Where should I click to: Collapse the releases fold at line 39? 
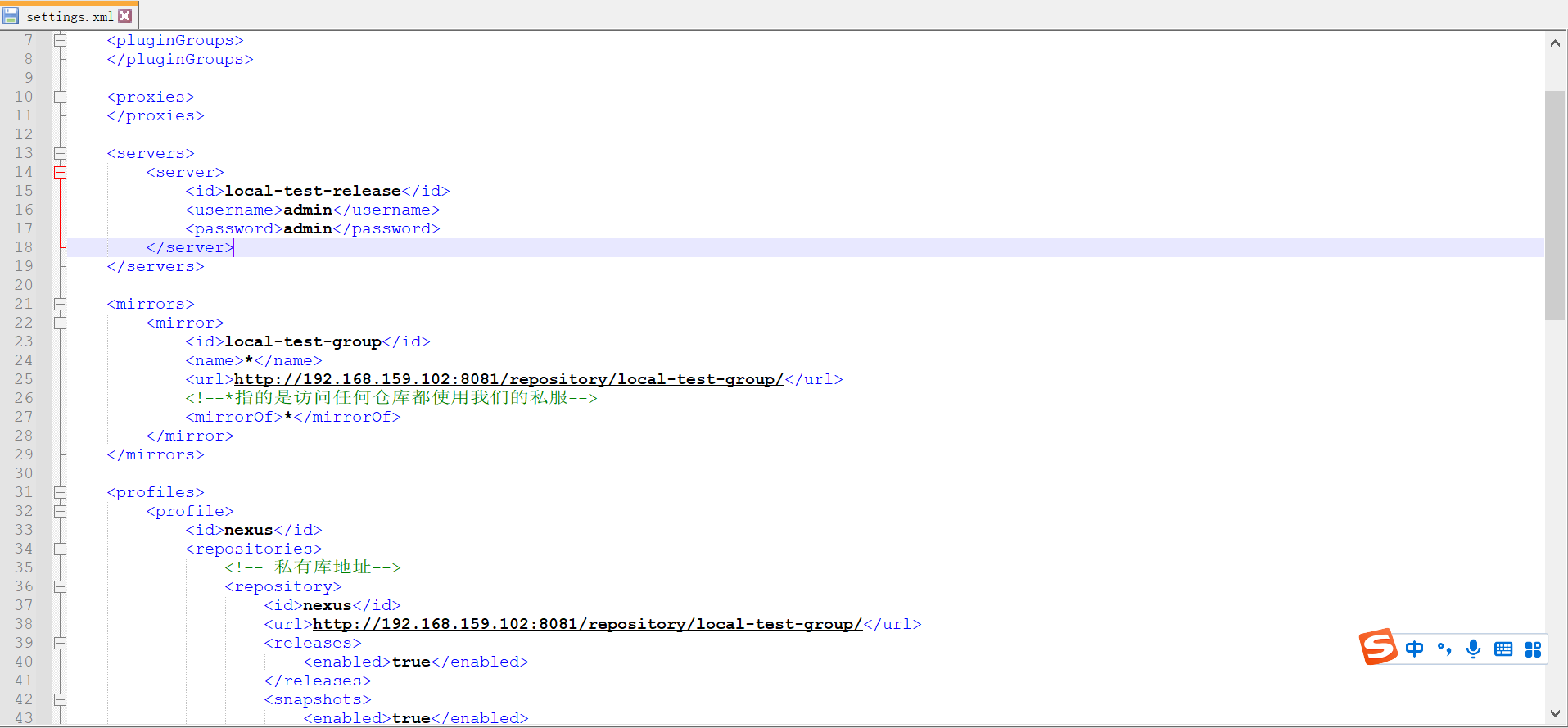[x=60, y=643]
